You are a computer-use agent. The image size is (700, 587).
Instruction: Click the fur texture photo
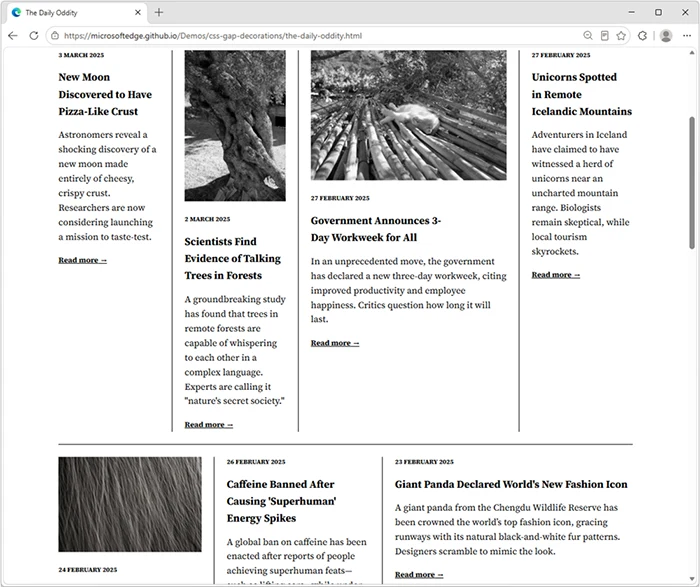(130, 504)
